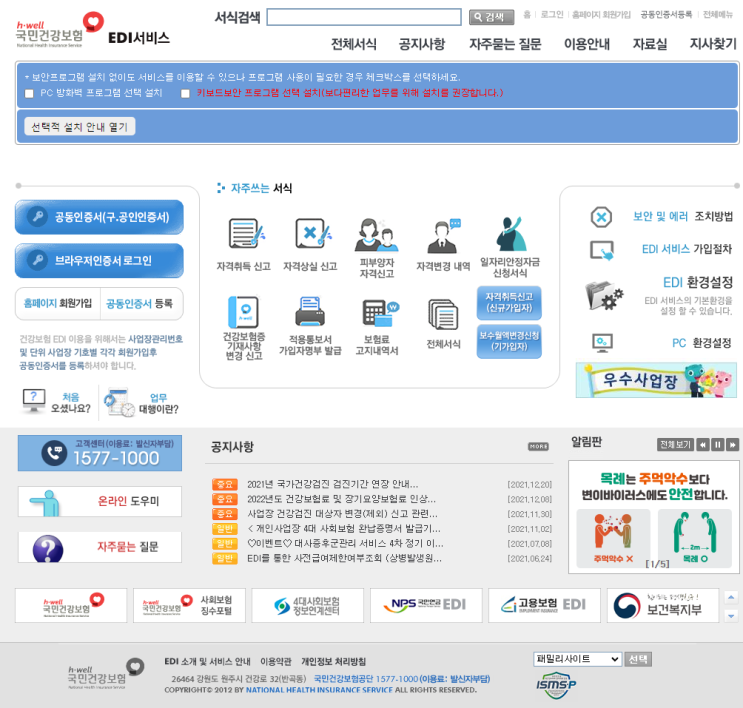Click 공동인증서등록 top bar link
The width and height of the screenshot is (743, 708).
(666, 15)
